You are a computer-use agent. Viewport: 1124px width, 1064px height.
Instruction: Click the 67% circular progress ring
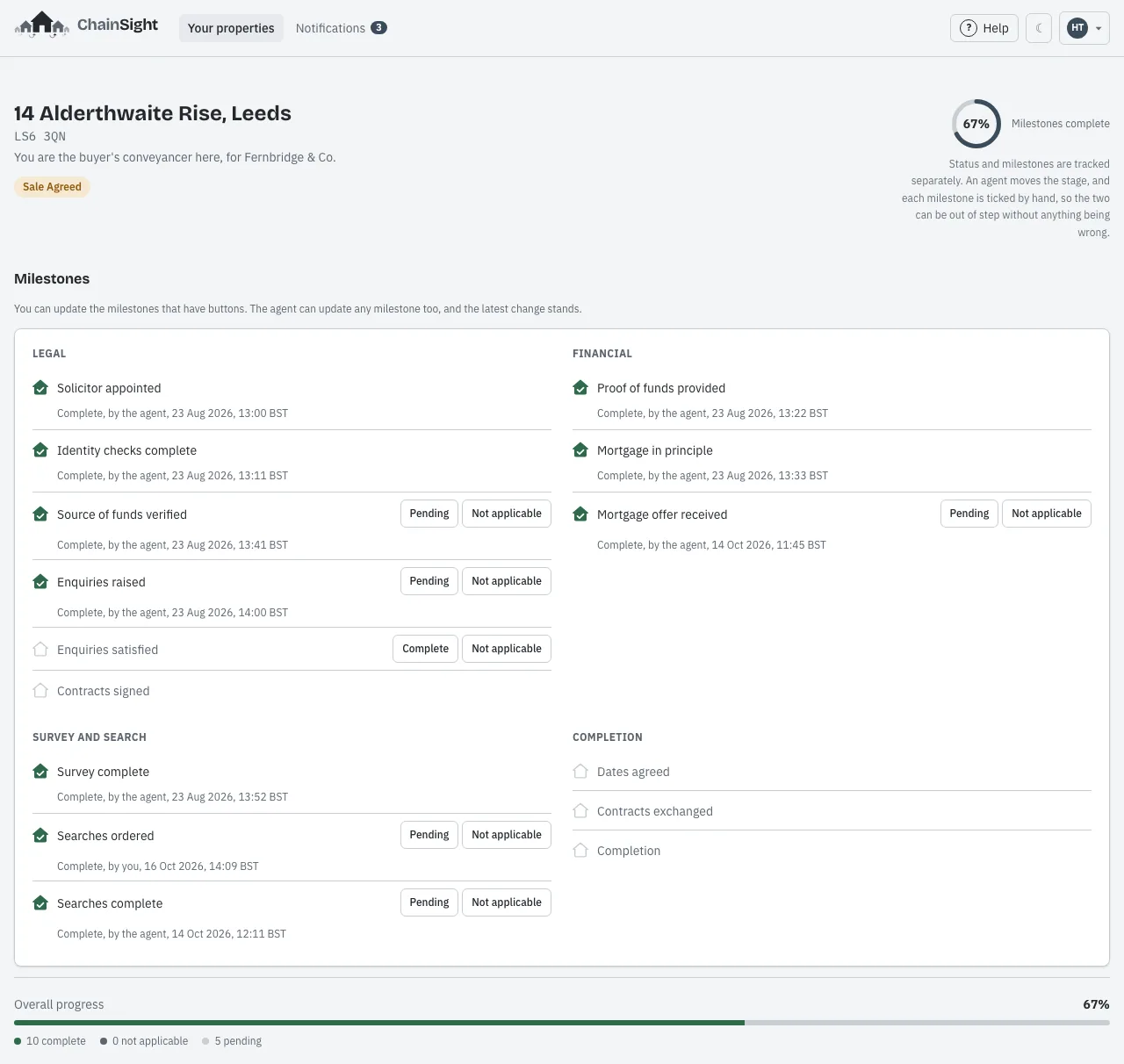click(x=976, y=124)
